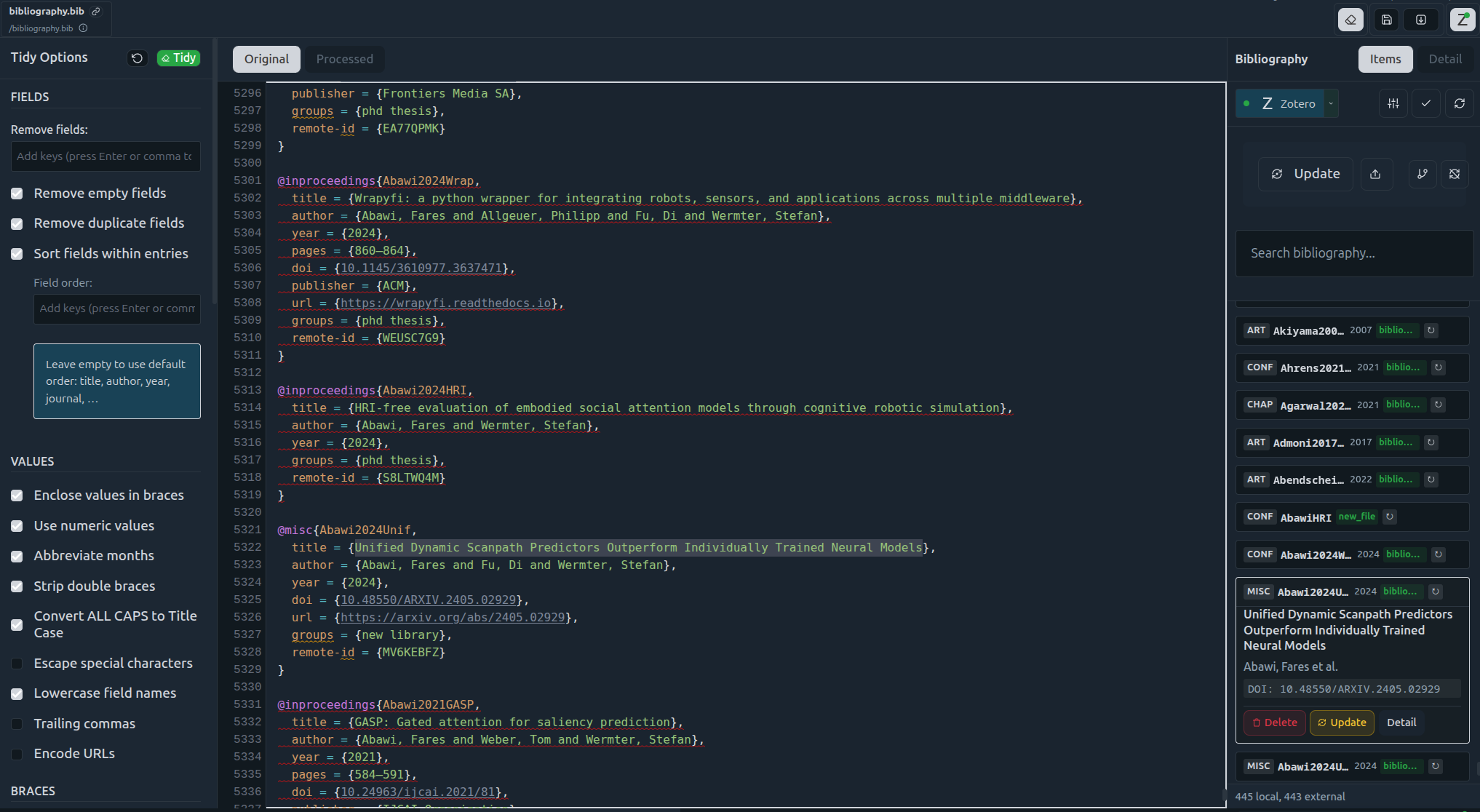Click the download icon in the top toolbar
This screenshot has height=812, width=1480.
pyautogui.click(x=1421, y=20)
